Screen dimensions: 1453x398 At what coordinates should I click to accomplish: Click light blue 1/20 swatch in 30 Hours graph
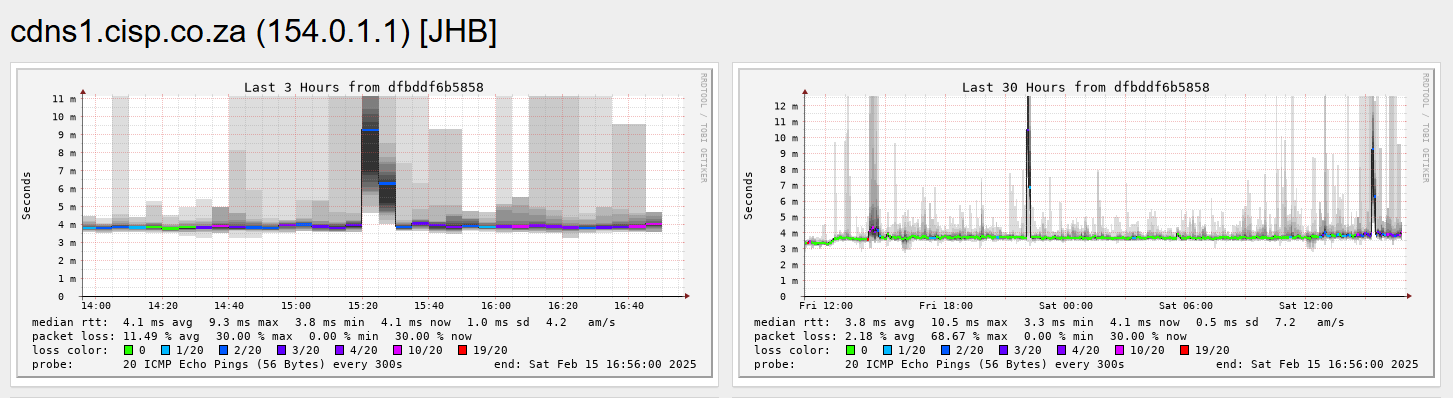(x=888, y=350)
